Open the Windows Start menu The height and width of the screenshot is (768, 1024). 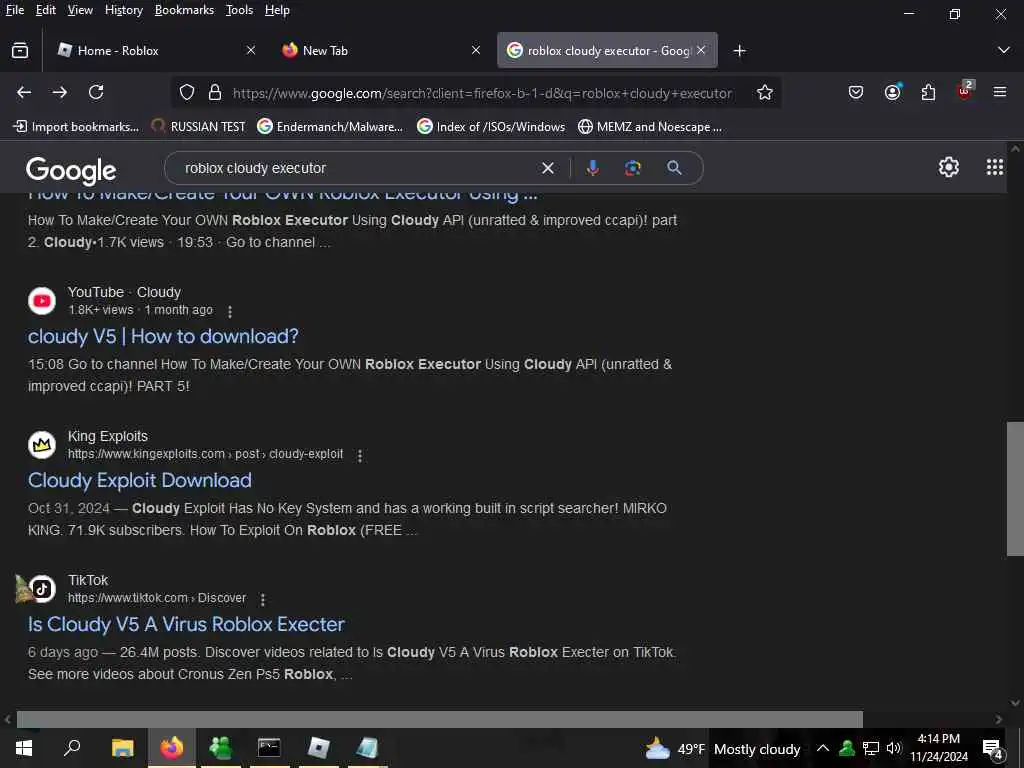[24, 748]
